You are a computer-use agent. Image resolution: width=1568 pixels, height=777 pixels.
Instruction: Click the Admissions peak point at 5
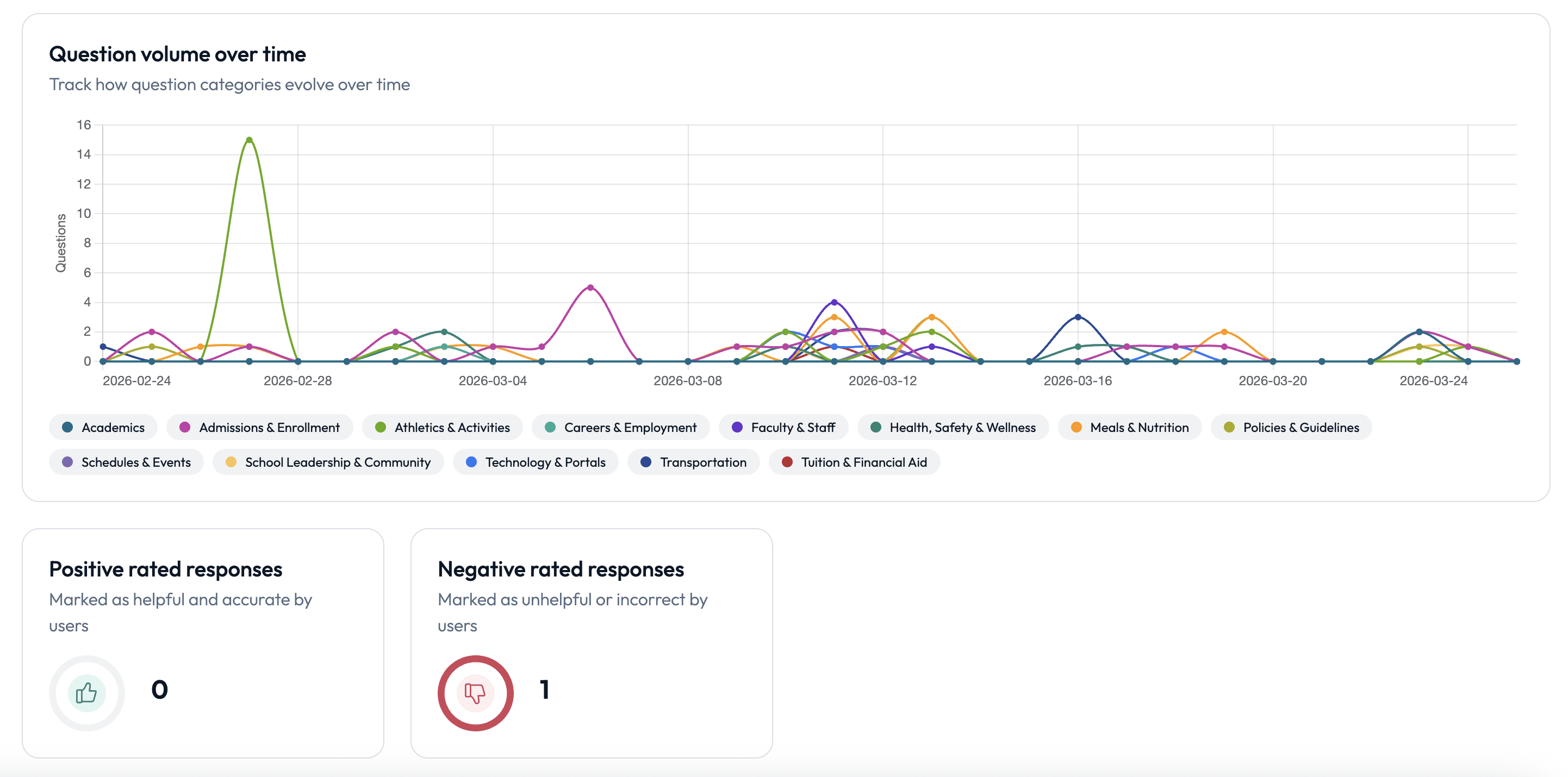[590, 288]
